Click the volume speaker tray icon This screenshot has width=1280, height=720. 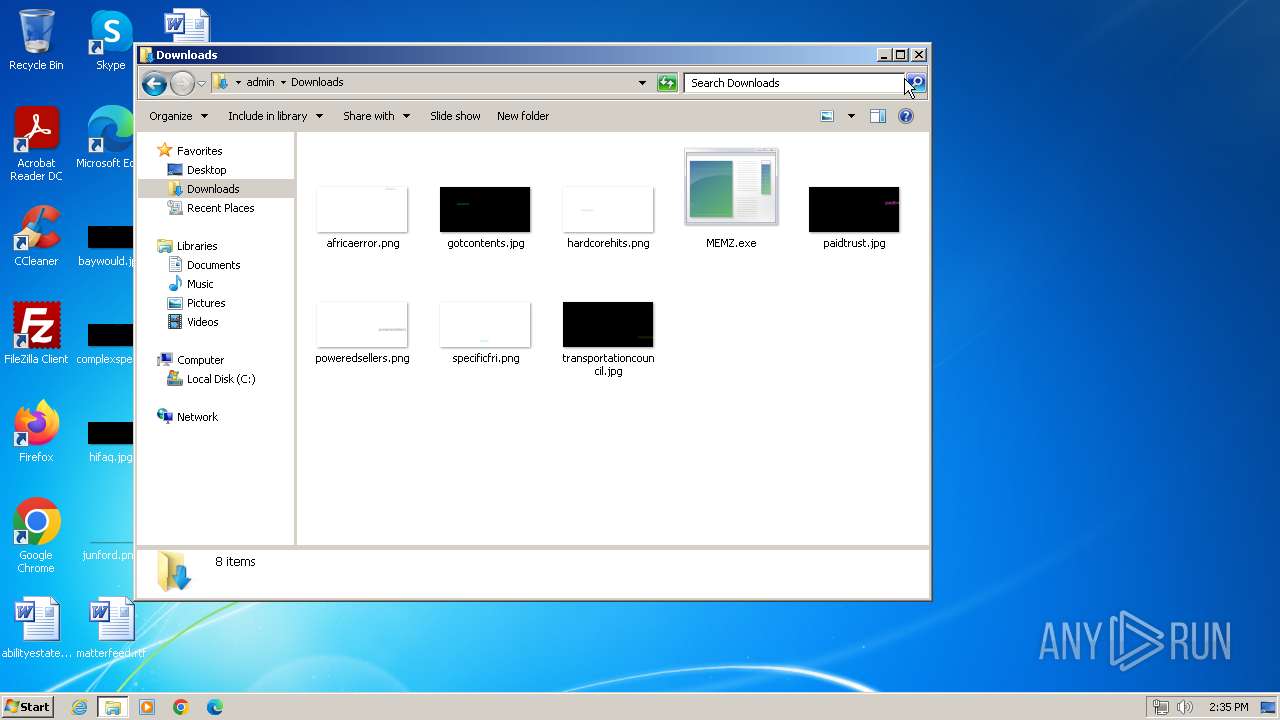(1185, 707)
